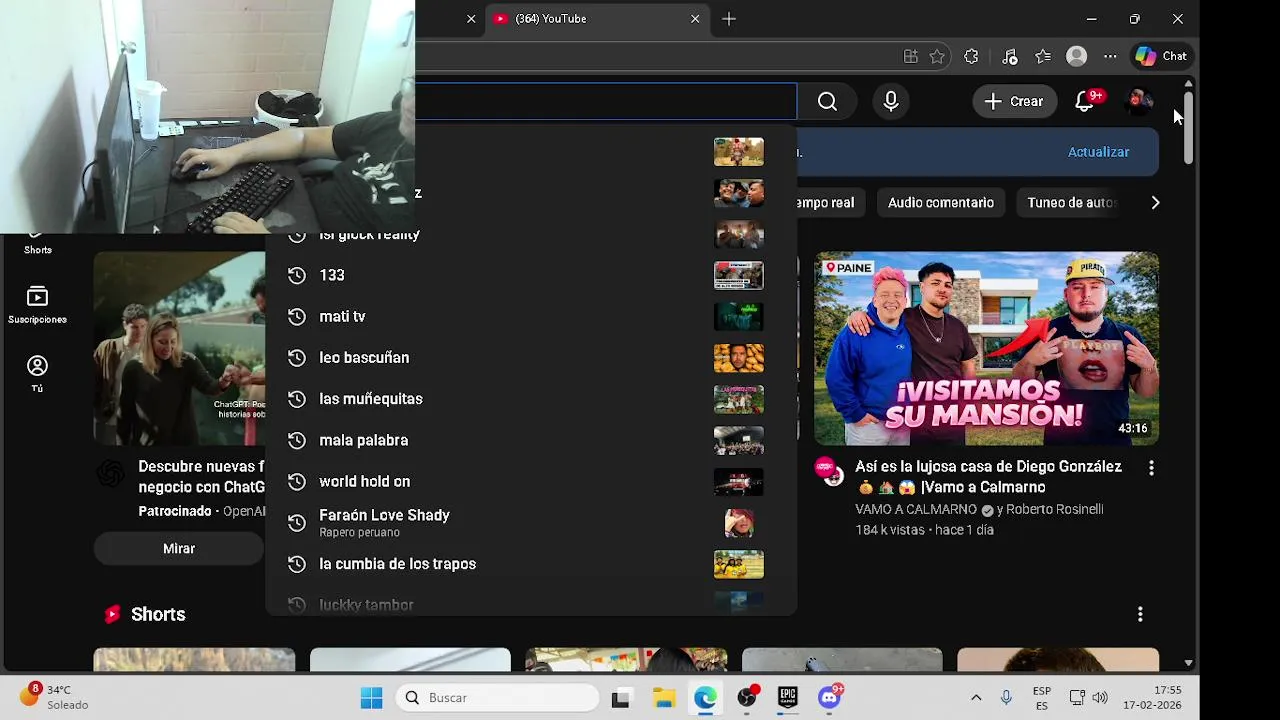The height and width of the screenshot is (720, 1280).
Task: Click Faraón Love Shady suggestion avatar
Action: (x=739, y=523)
